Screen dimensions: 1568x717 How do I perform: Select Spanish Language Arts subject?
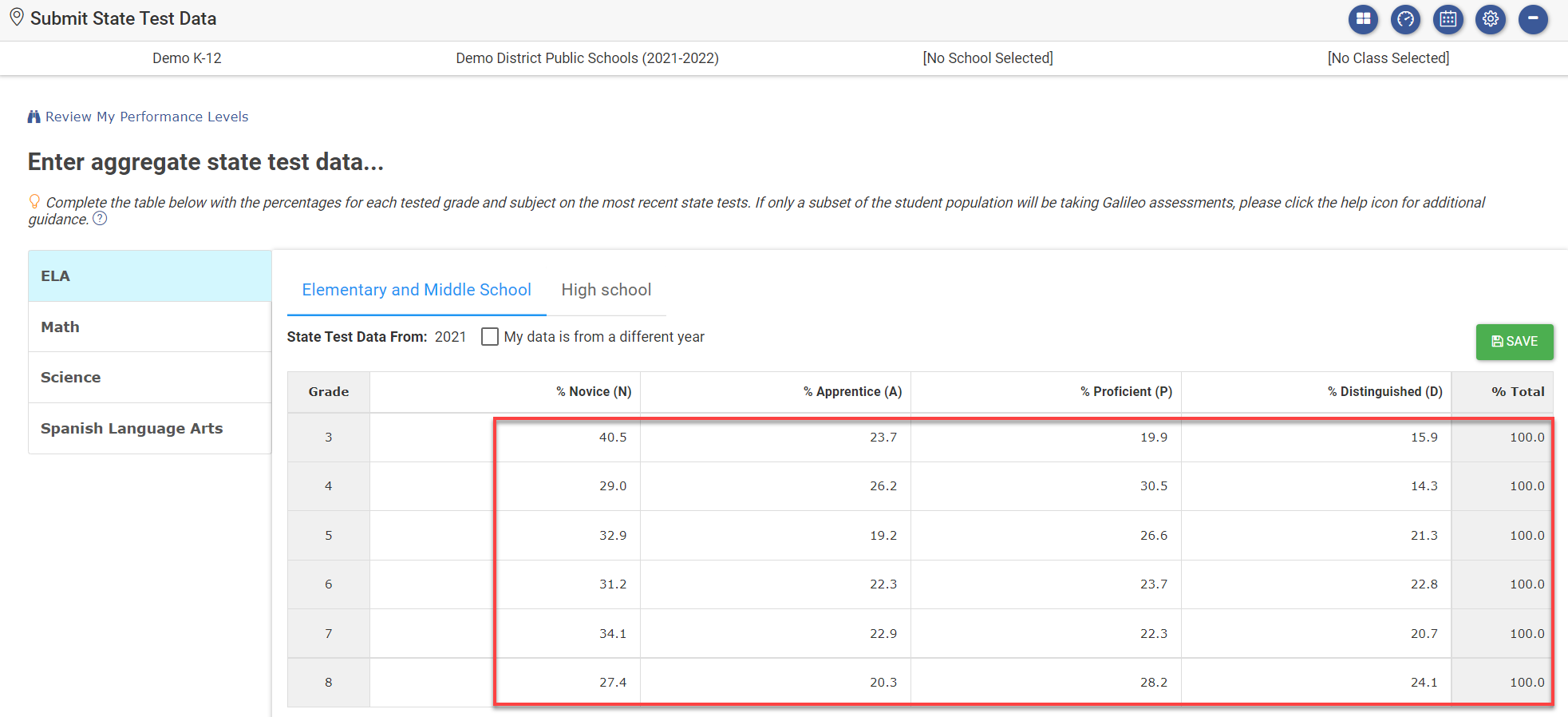click(149, 428)
